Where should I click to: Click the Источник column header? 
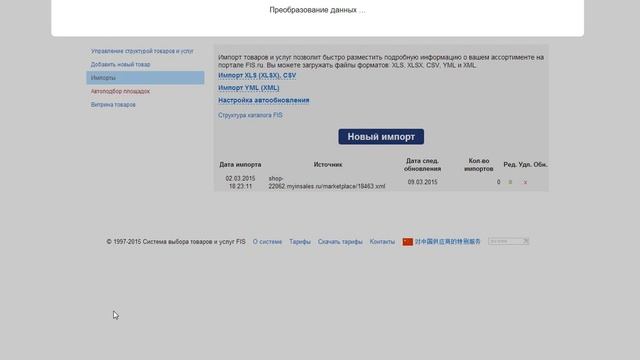click(328, 164)
